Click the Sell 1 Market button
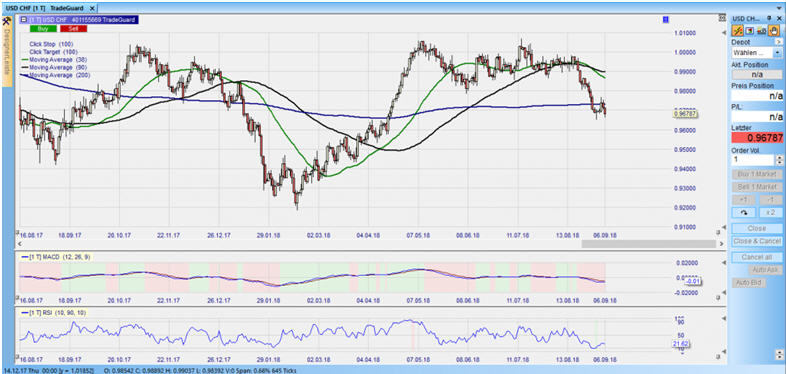The height and width of the screenshot is (374, 786). [x=757, y=186]
